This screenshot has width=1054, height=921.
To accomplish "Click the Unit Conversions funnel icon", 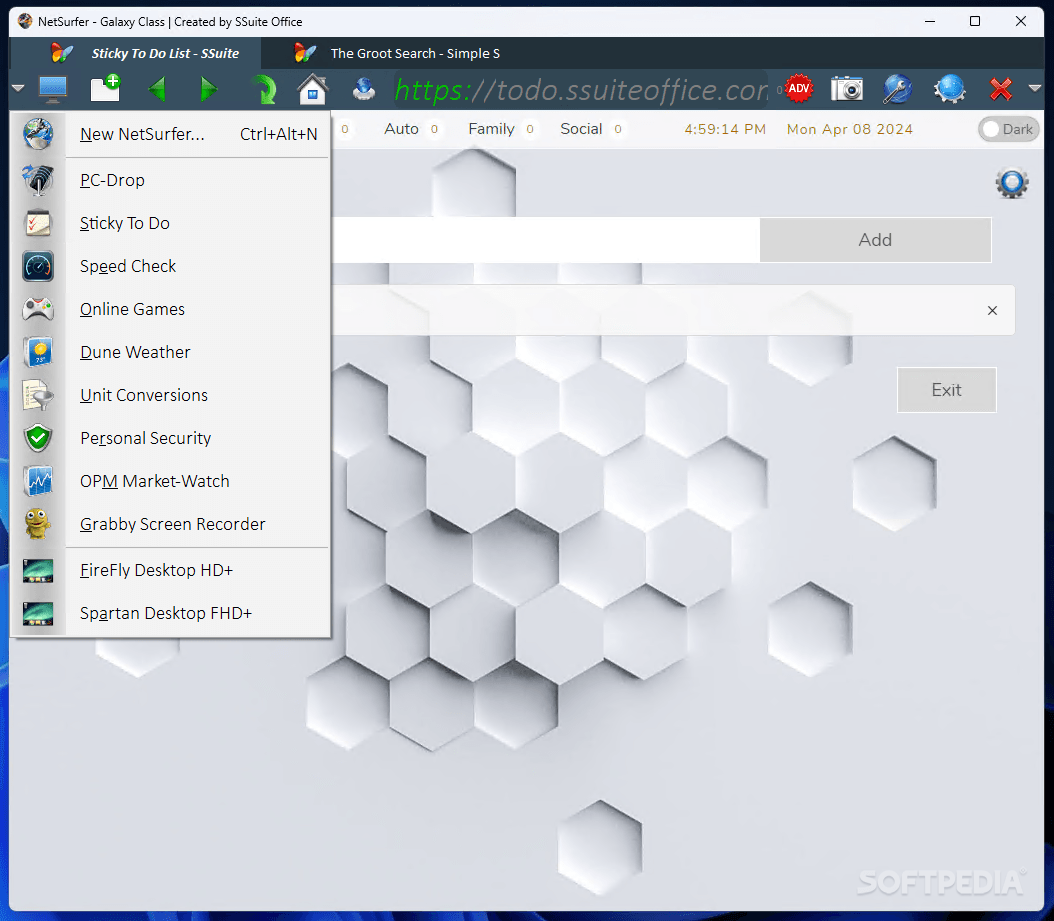I will click(x=38, y=395).
